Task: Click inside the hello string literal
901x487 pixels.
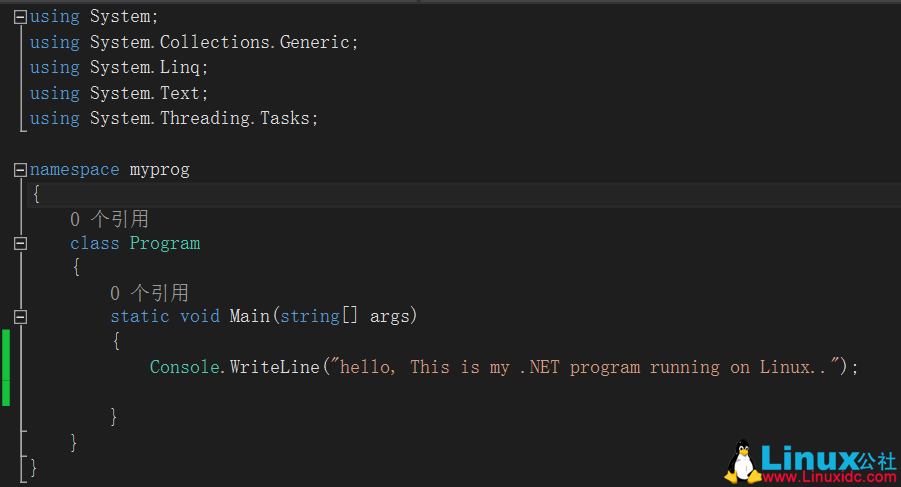Action: 586,366
